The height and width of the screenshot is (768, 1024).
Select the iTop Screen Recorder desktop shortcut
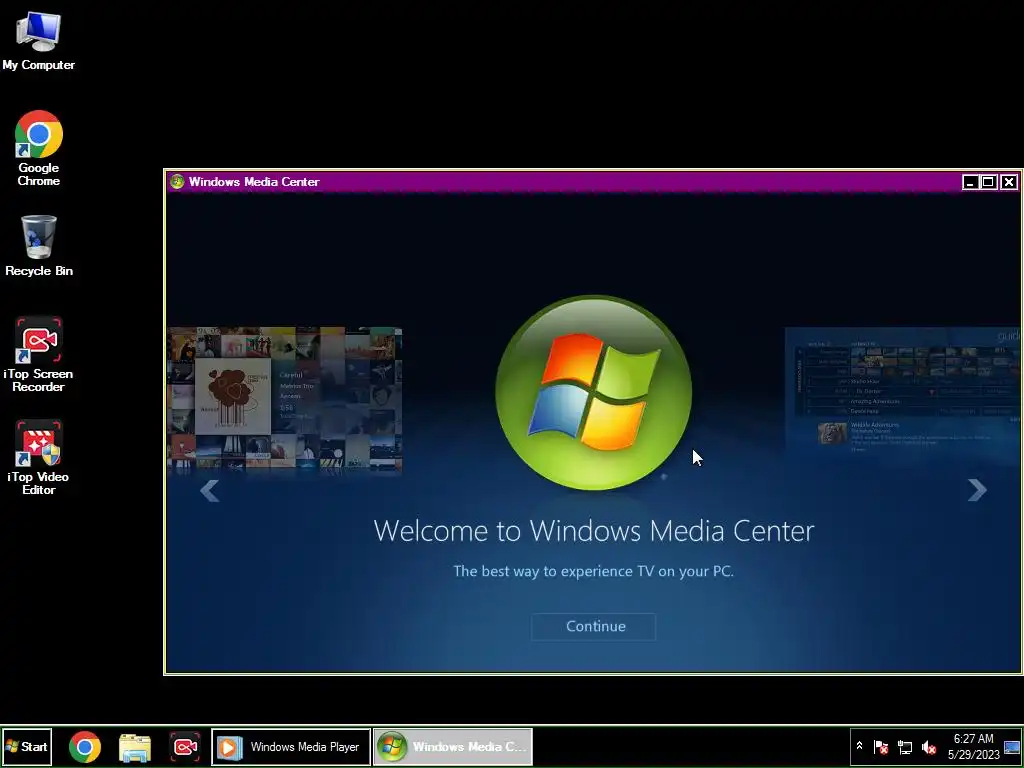pyautogui.click(x=39, y=355)
